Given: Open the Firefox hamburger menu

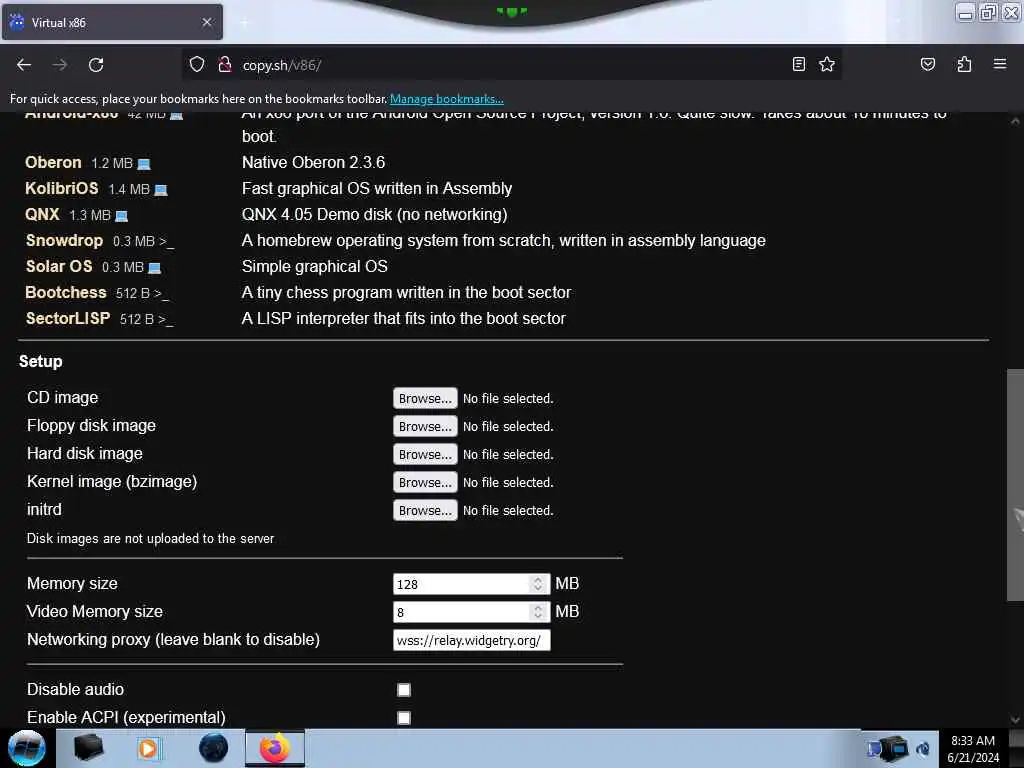Looking at the screenshot, I should [999, 64].
